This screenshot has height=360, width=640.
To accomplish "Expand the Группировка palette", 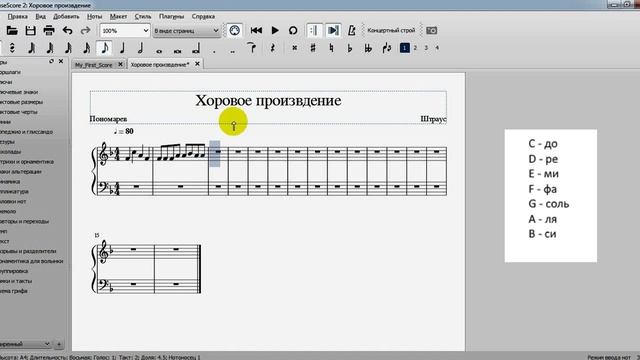I will coord(14,271).
